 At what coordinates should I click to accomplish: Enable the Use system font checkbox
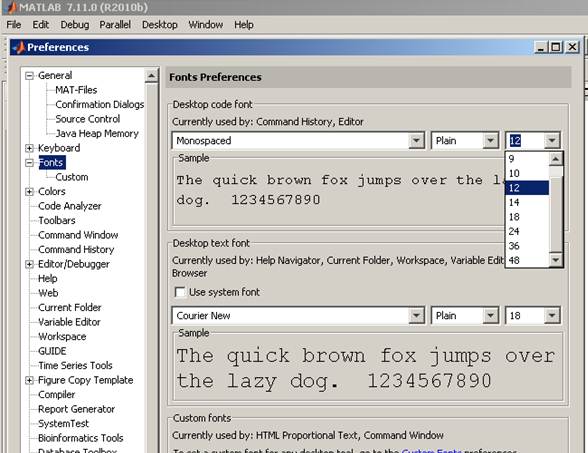click(x=180, y=292)
